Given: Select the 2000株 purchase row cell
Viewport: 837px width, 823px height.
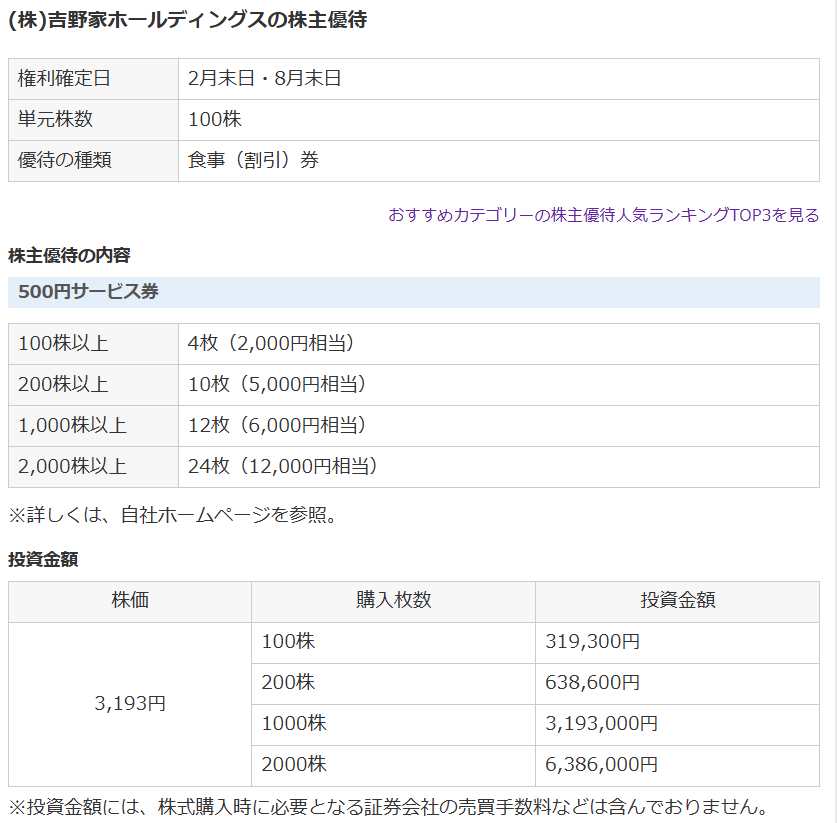Looking at the screenshot, I should coord(393,766).
